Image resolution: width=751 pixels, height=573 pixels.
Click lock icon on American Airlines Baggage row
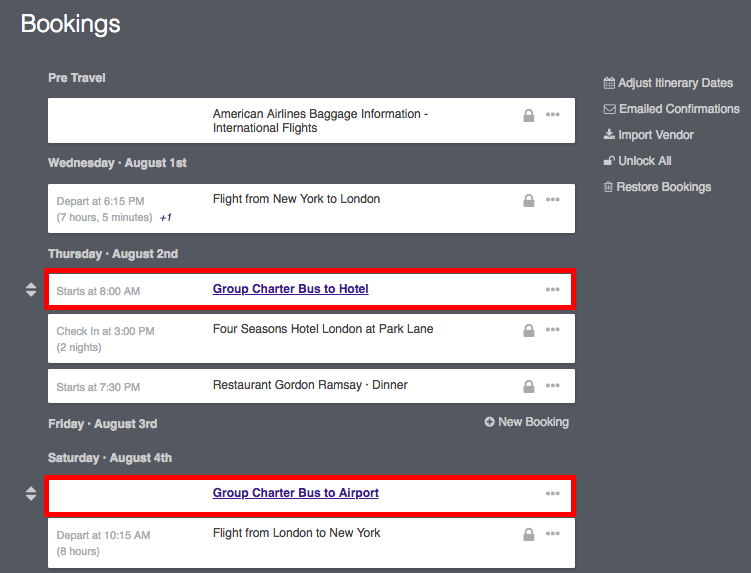[528, 115]
